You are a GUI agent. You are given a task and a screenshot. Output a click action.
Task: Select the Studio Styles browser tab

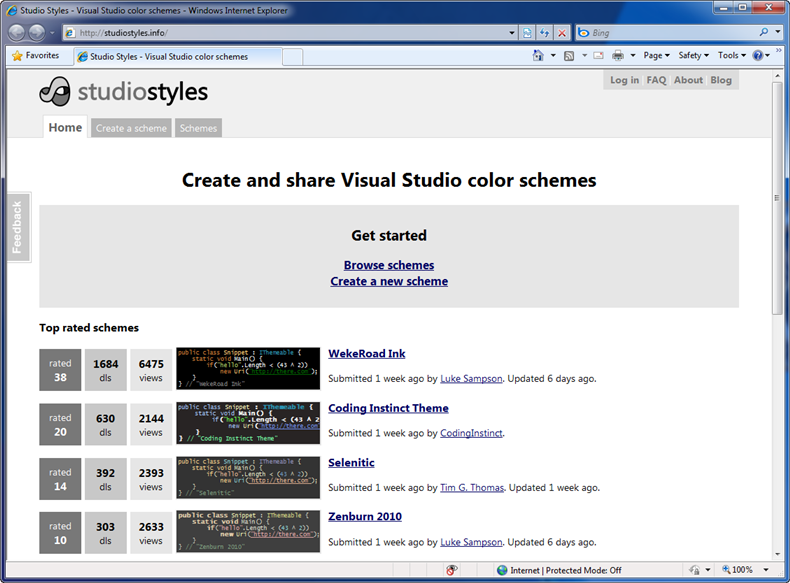pos(177,56)
